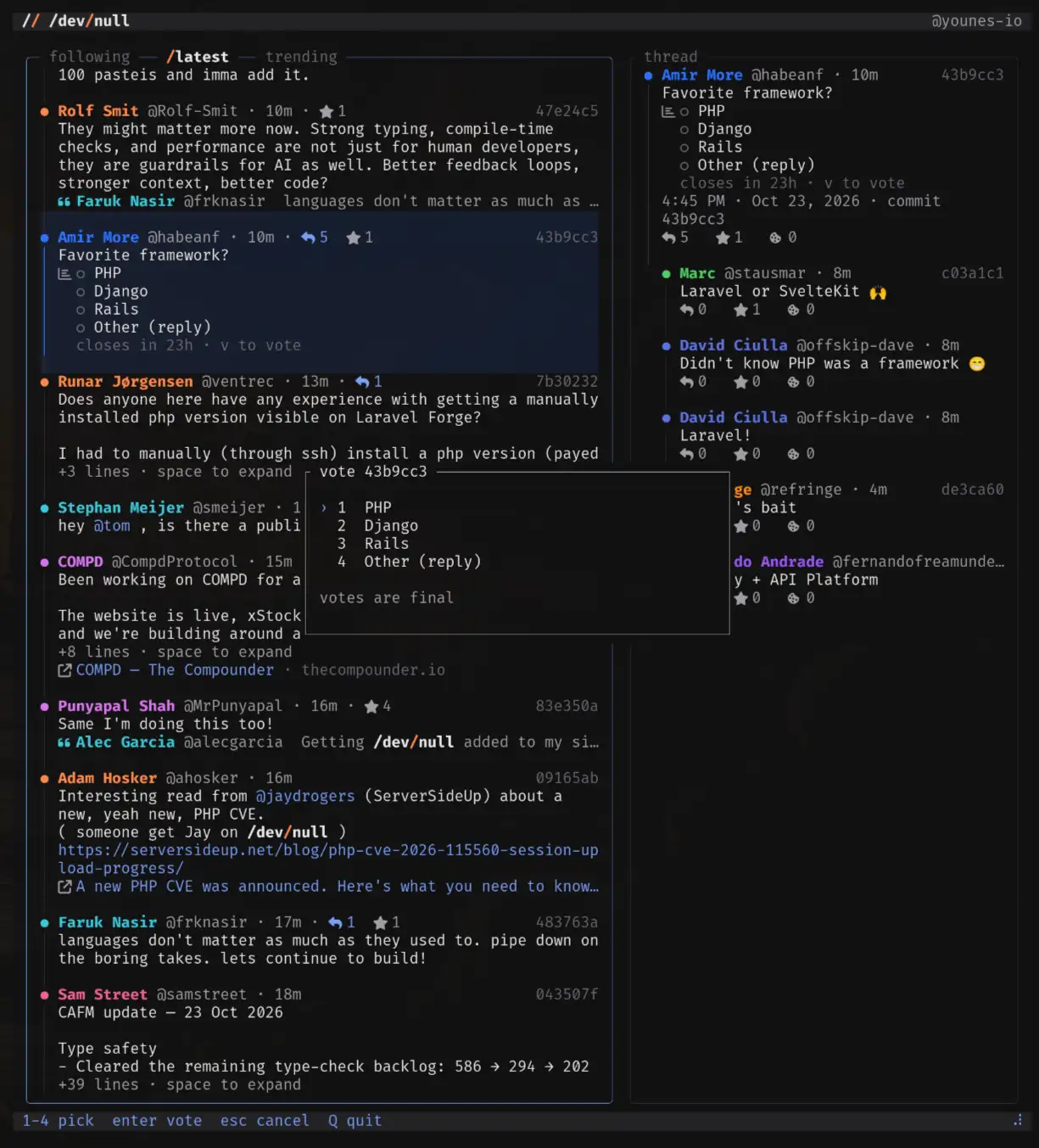
Task: Click star icon on Amir More's feed post
Action: pyautogui.click(x=353, y=238)
